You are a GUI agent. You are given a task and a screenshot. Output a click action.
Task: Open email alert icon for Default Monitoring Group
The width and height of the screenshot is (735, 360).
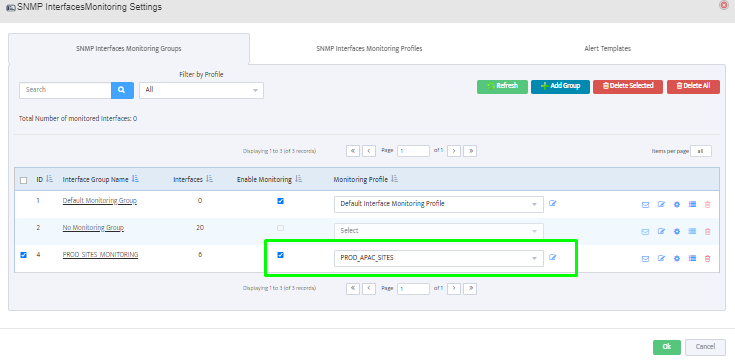[x=645, y=205]
